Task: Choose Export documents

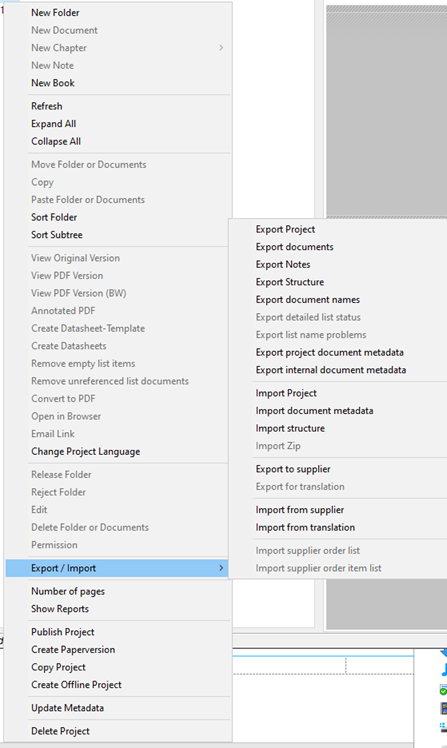Action: [x=294, y=247]
